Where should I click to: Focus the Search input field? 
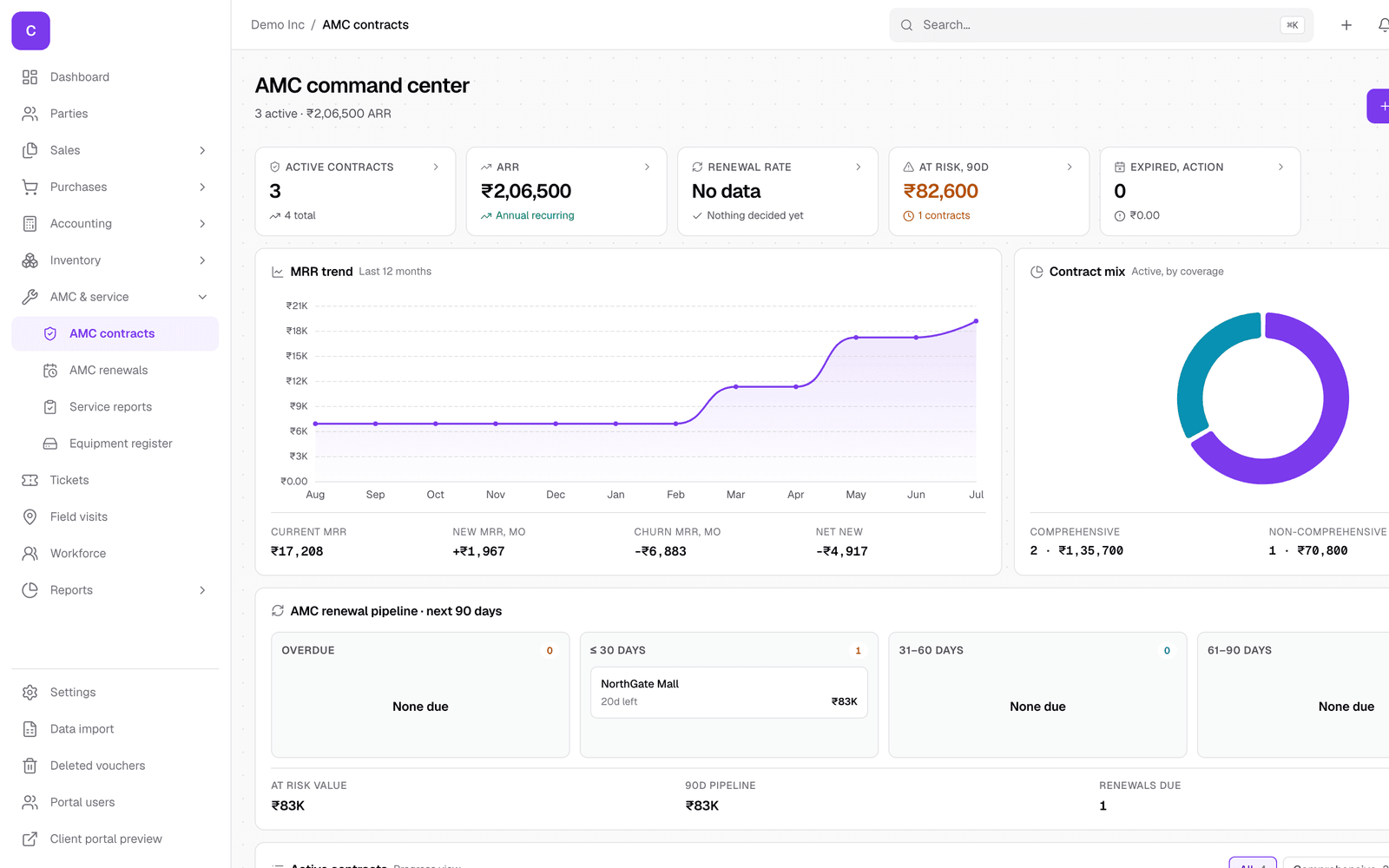click(1101, 25)
